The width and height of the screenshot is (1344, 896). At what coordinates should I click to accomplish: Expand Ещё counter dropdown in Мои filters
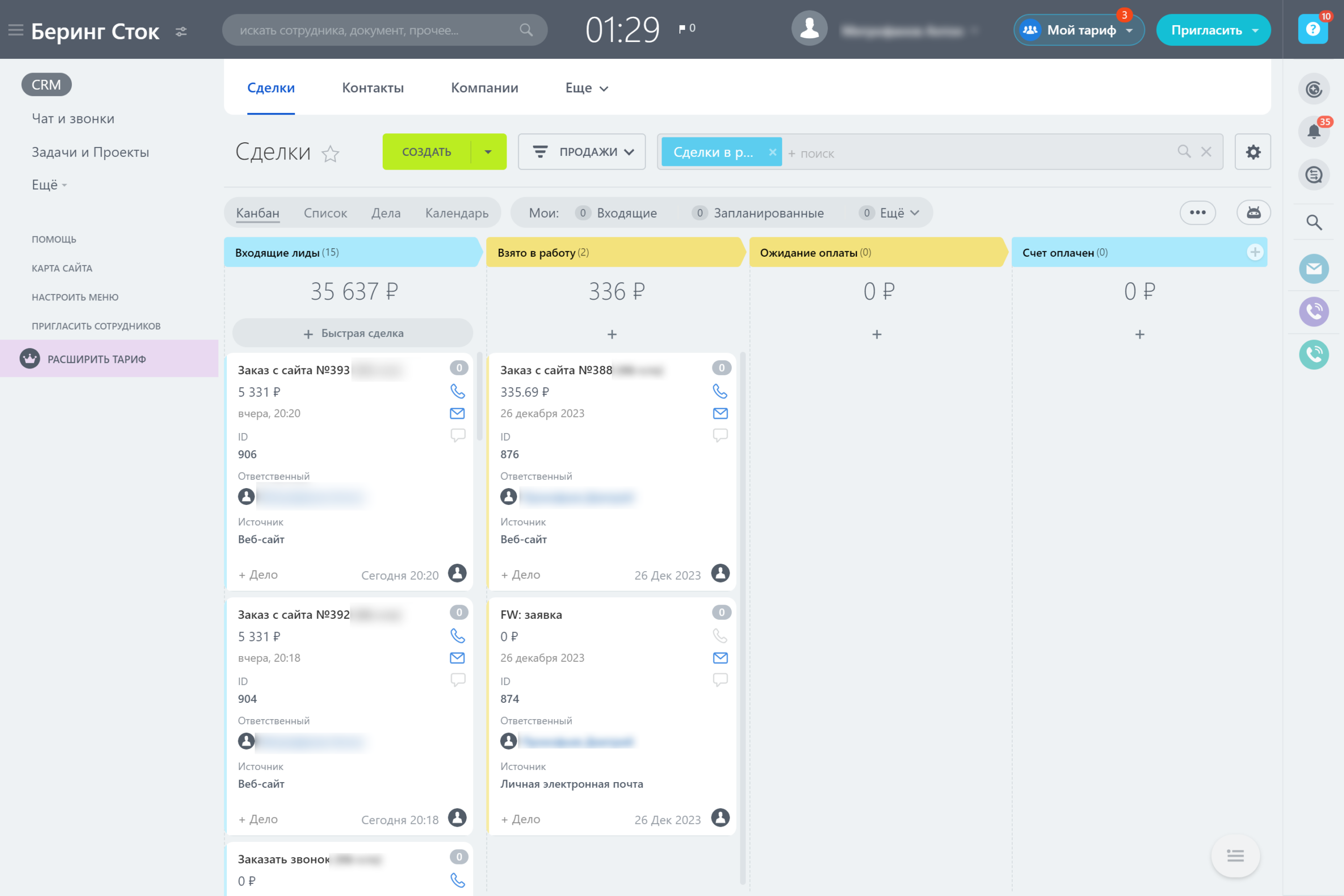click(890, 213)
